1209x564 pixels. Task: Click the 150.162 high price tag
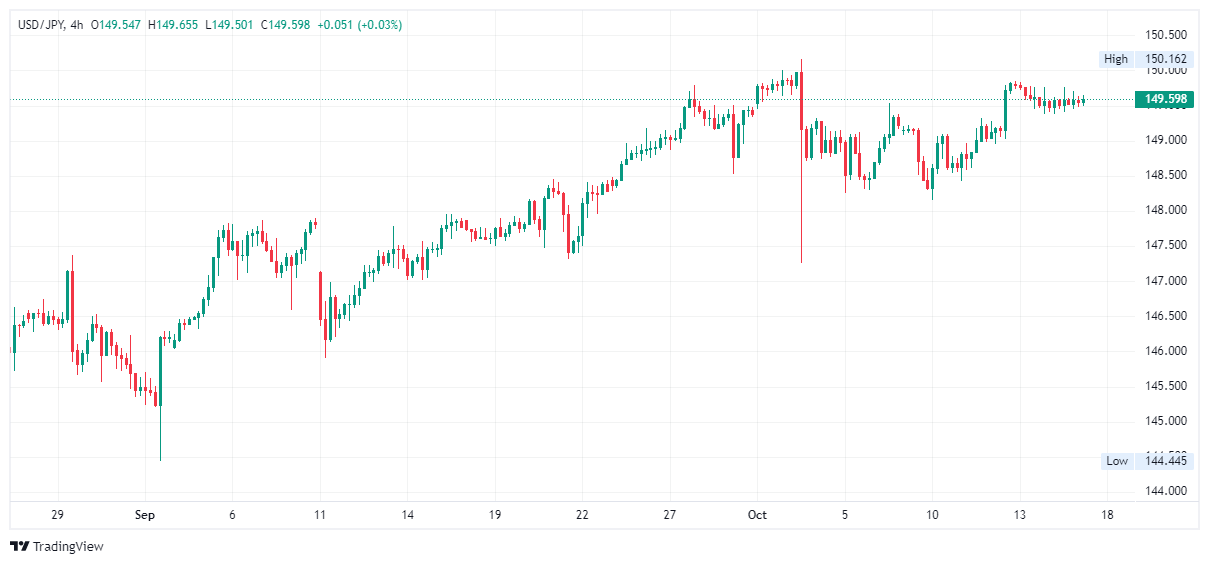coord(1164,59)
